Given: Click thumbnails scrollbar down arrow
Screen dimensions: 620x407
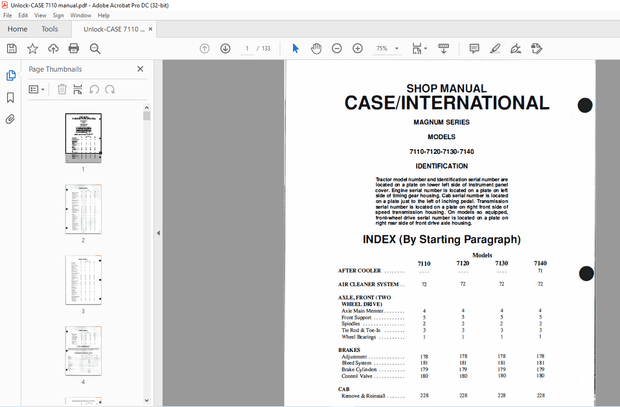Looking at the screenshot, I should [147, 400].
